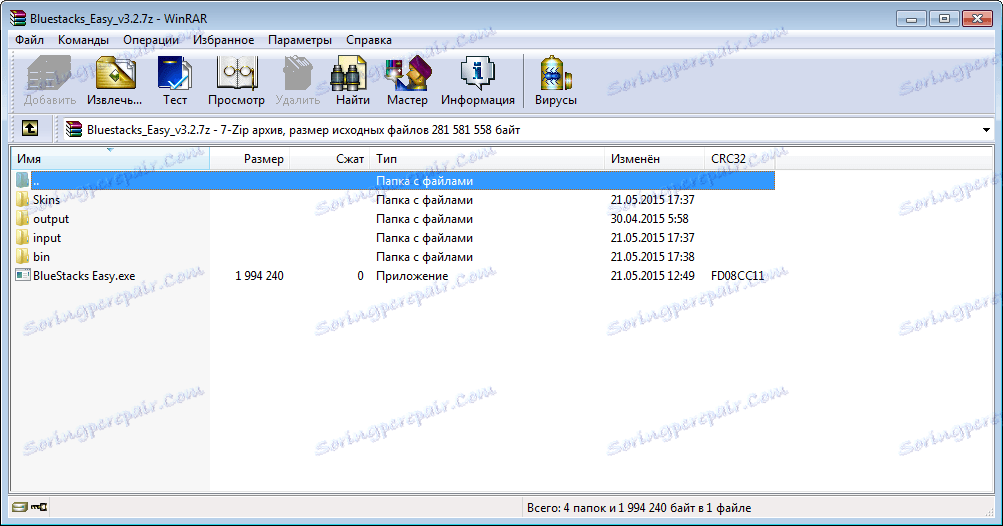Select the input folder name
The image size is (1003, 526).
click(47, 237)
